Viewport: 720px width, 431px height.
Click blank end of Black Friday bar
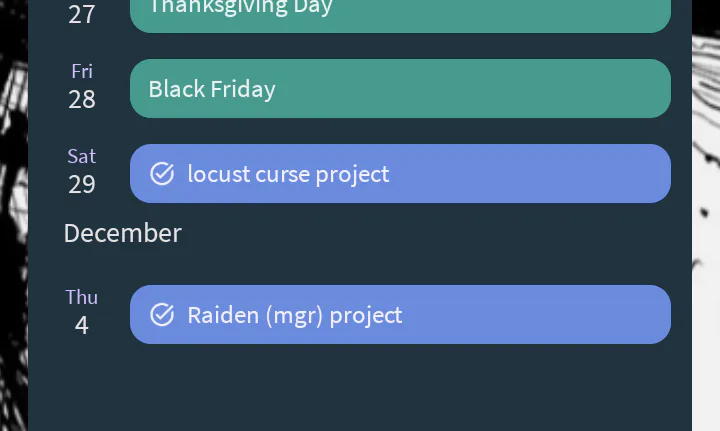click(x=560, y=89)
